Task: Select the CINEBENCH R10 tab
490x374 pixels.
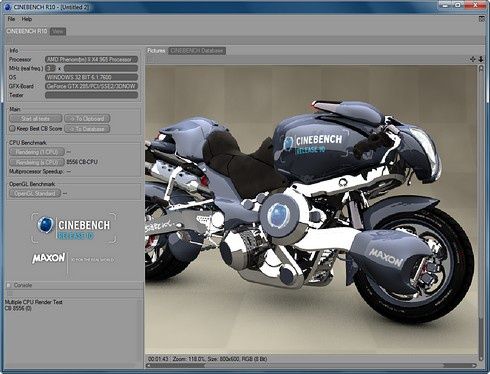Action: pyautogui.click(x=27, y=31)
